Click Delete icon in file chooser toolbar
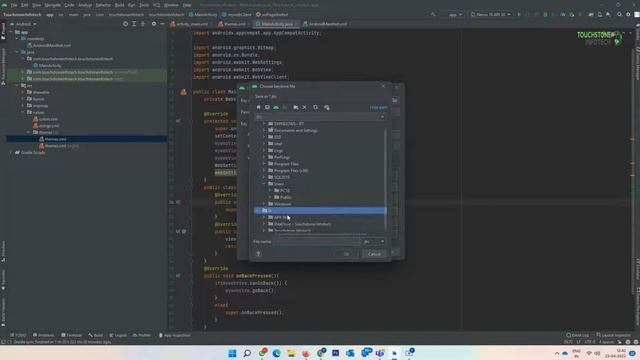Viewport: 640px width, 360px height. click(304, 107)
